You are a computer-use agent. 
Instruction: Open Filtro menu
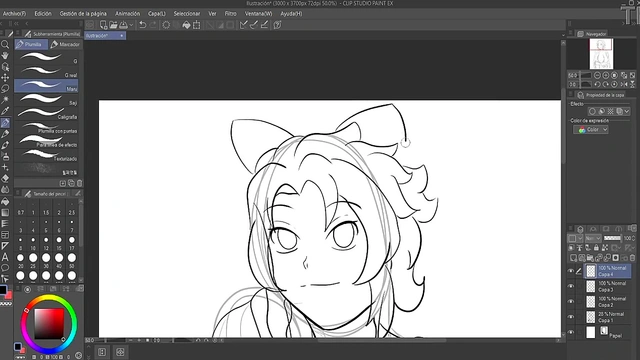(x=231, y=13)
